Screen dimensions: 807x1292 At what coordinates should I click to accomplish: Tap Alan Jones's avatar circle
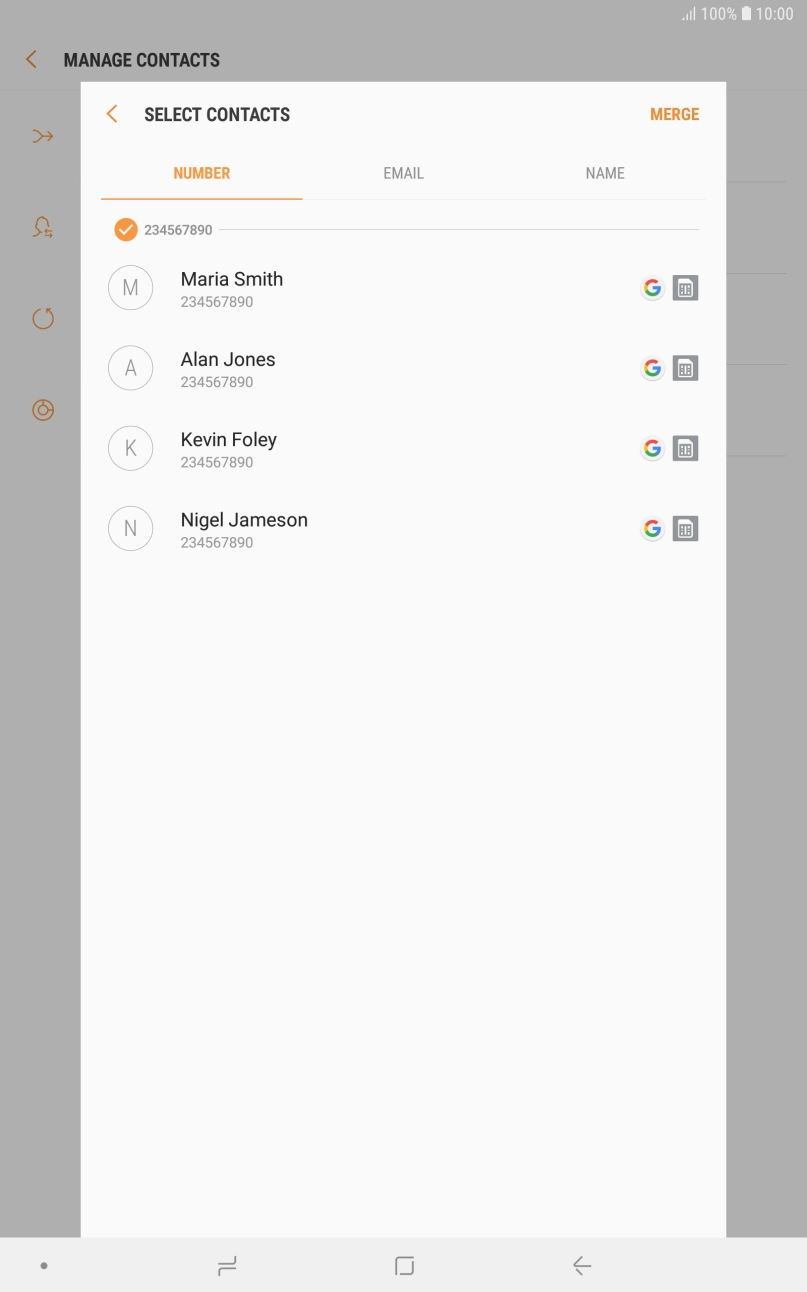coord(130,368)
